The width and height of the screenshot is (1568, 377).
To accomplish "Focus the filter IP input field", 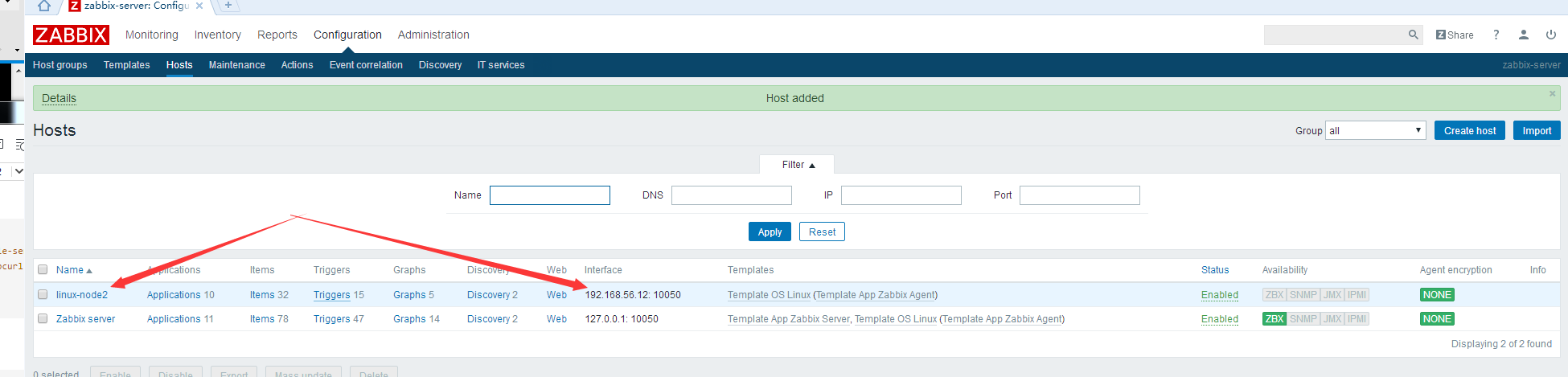I will pos(901,195).
